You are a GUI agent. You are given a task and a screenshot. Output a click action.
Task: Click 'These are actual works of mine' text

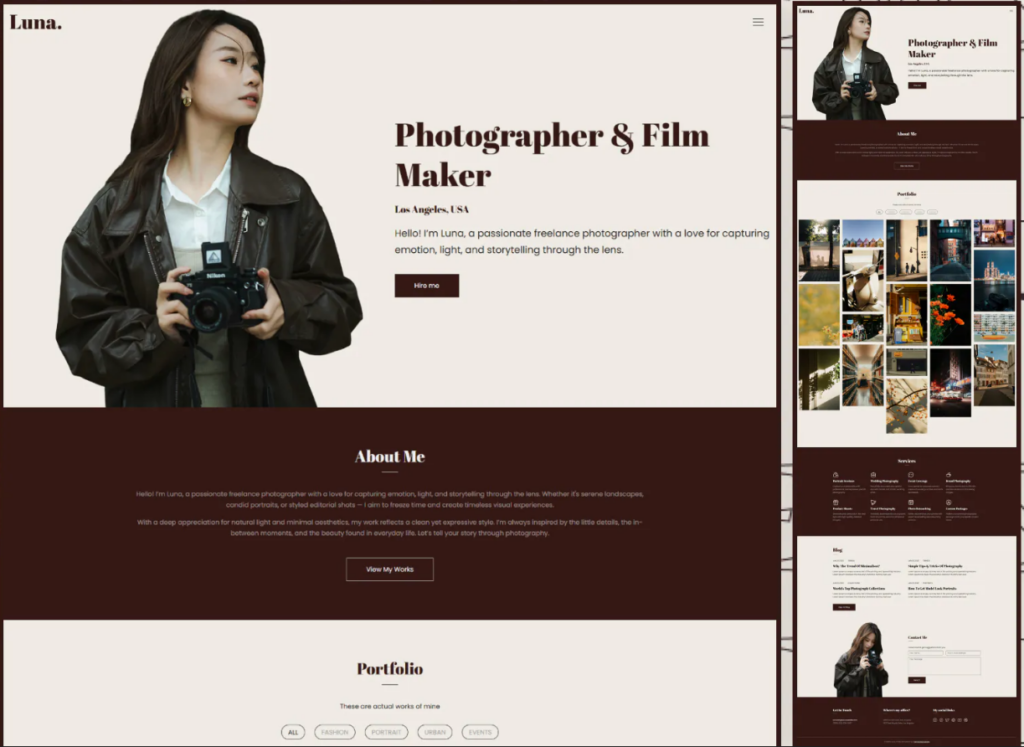390,706
